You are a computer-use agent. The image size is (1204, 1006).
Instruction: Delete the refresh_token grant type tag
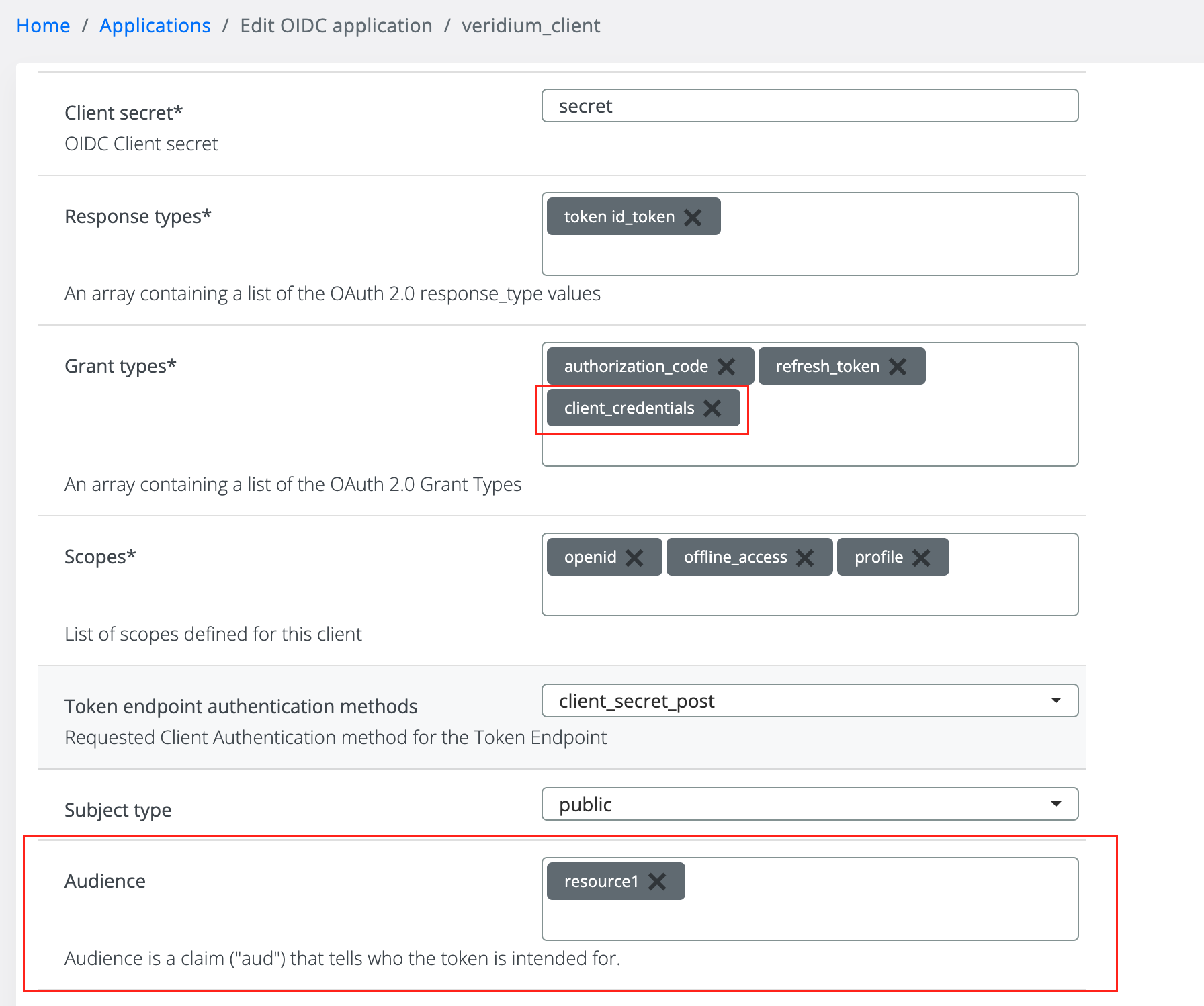pos(898,367)
